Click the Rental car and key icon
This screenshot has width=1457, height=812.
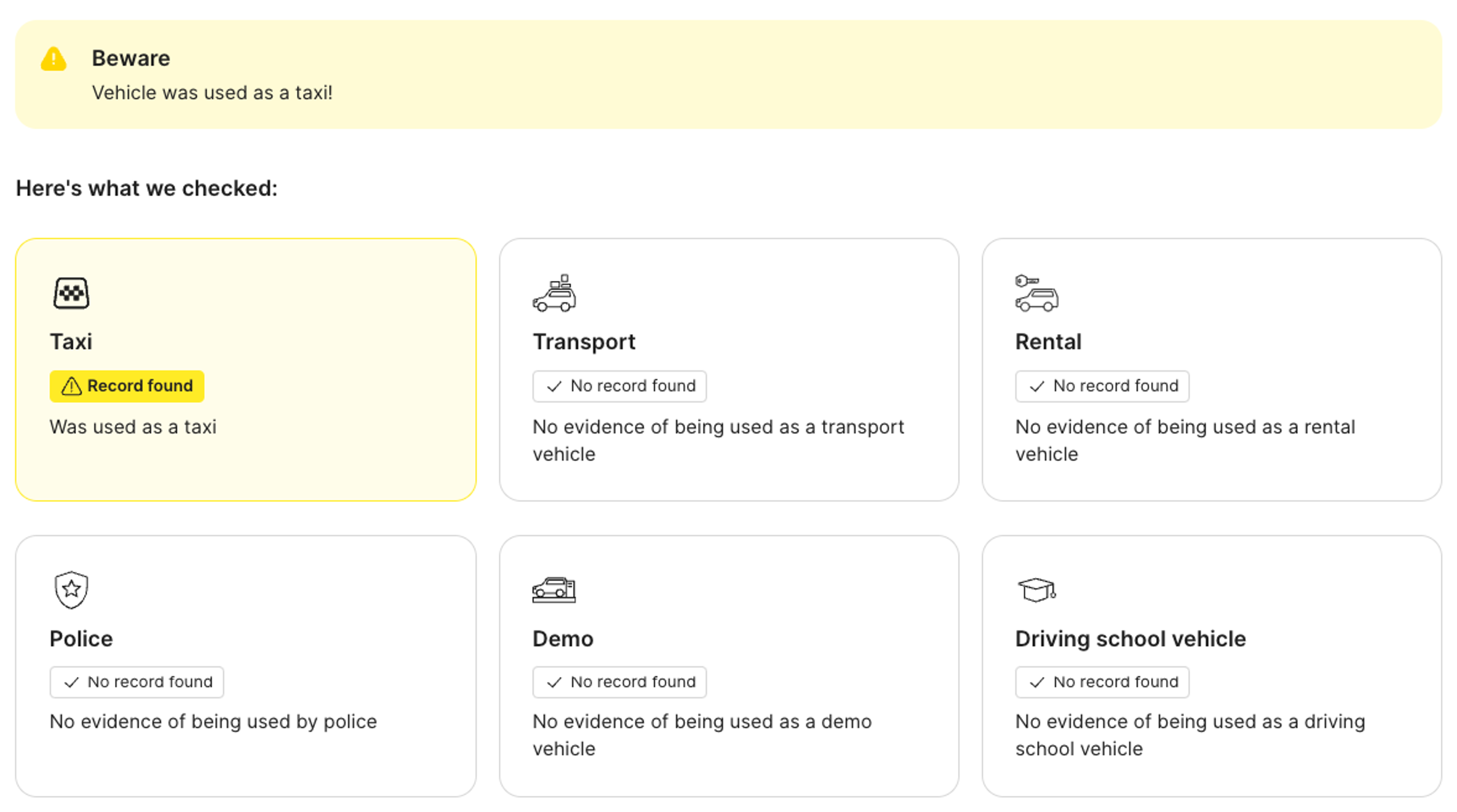coord(1036,293)
